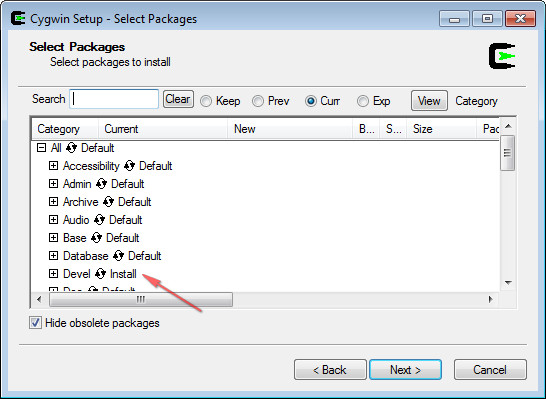Click the cycle icon next to Devel

(100, 274)
